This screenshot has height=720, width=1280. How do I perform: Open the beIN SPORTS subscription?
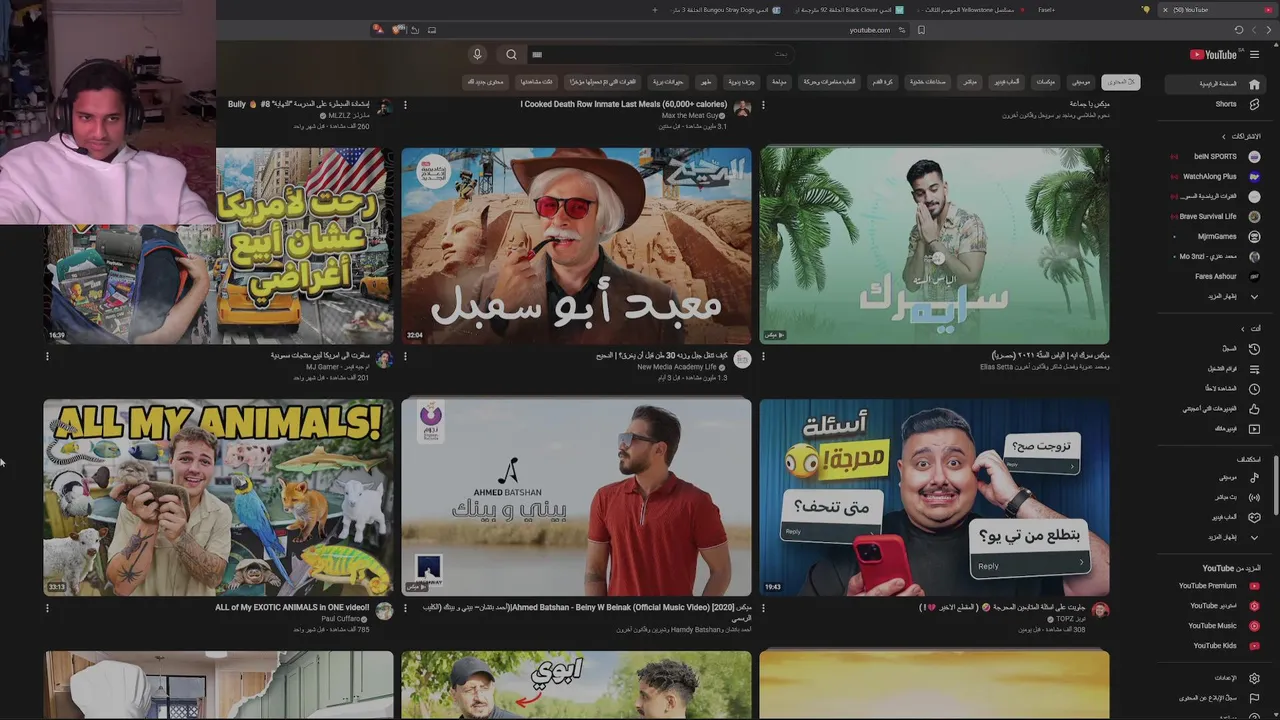point(1215,157)
